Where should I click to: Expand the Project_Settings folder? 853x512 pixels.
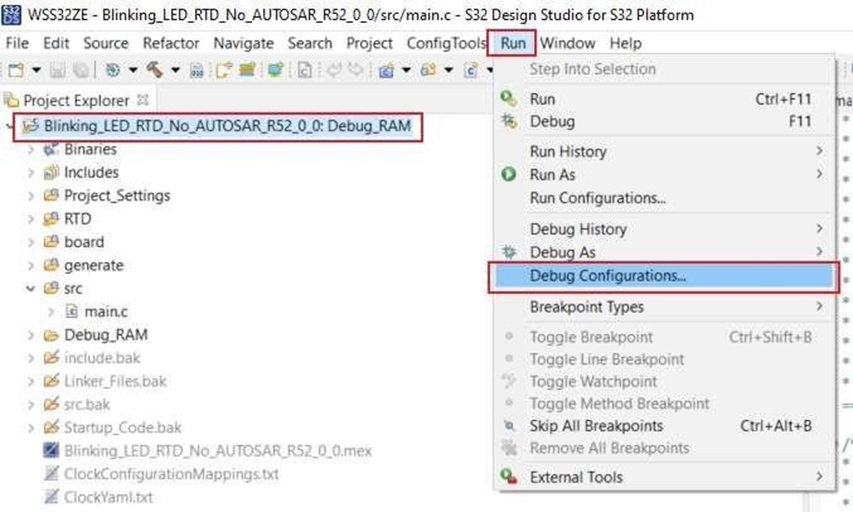click(x=31, y=195)
